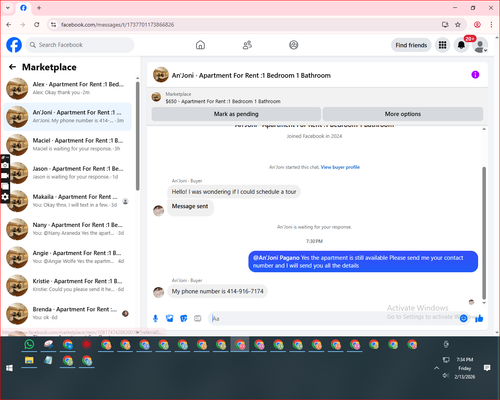Attach a photo using image icon
Screen dimensions: 500x400
(169, 318)
